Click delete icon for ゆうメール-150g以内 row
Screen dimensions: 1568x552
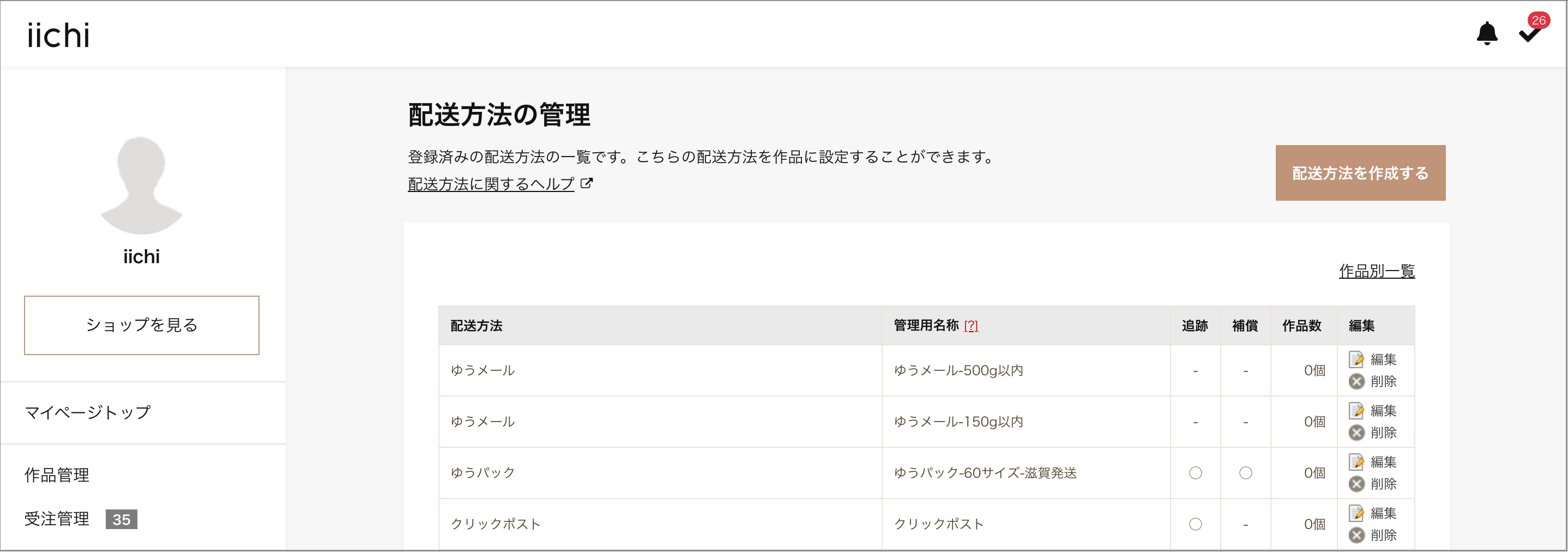tap(1358, 433)
